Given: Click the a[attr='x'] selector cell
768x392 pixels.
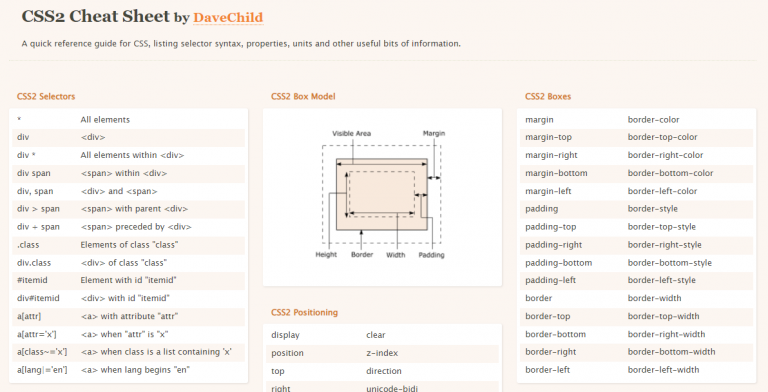Looking at the screenshot, I should (37, 334).
